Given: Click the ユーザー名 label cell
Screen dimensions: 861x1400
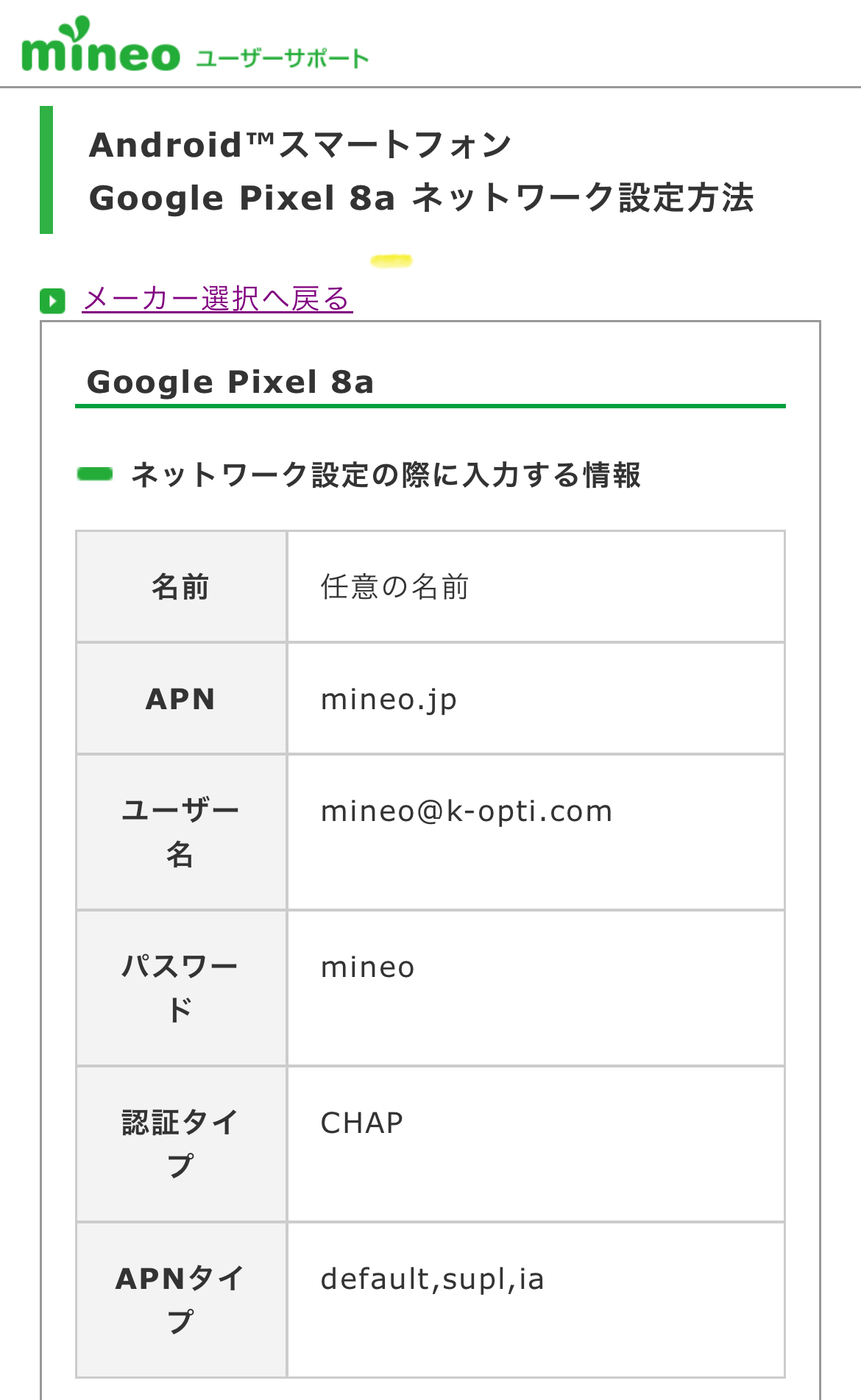Looking at the screenshot, I should tap(181, 832).
